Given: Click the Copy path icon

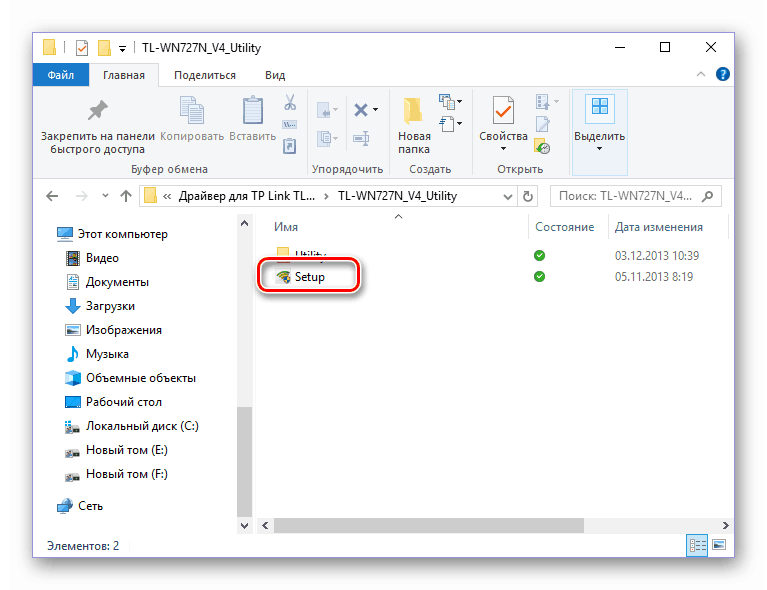Looking at the screenshot, I should (290, 125).
